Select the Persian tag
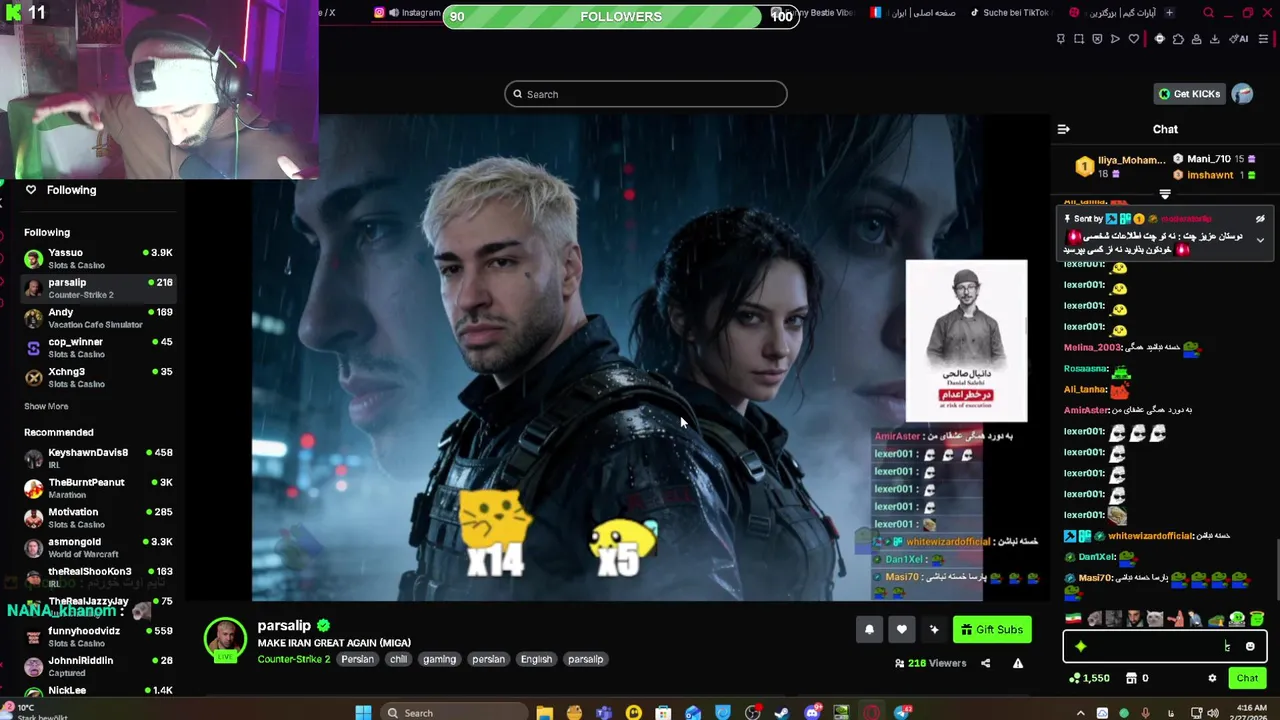Image resolution: width=1280 pixels, height=720 pixels. click(357, 659)
